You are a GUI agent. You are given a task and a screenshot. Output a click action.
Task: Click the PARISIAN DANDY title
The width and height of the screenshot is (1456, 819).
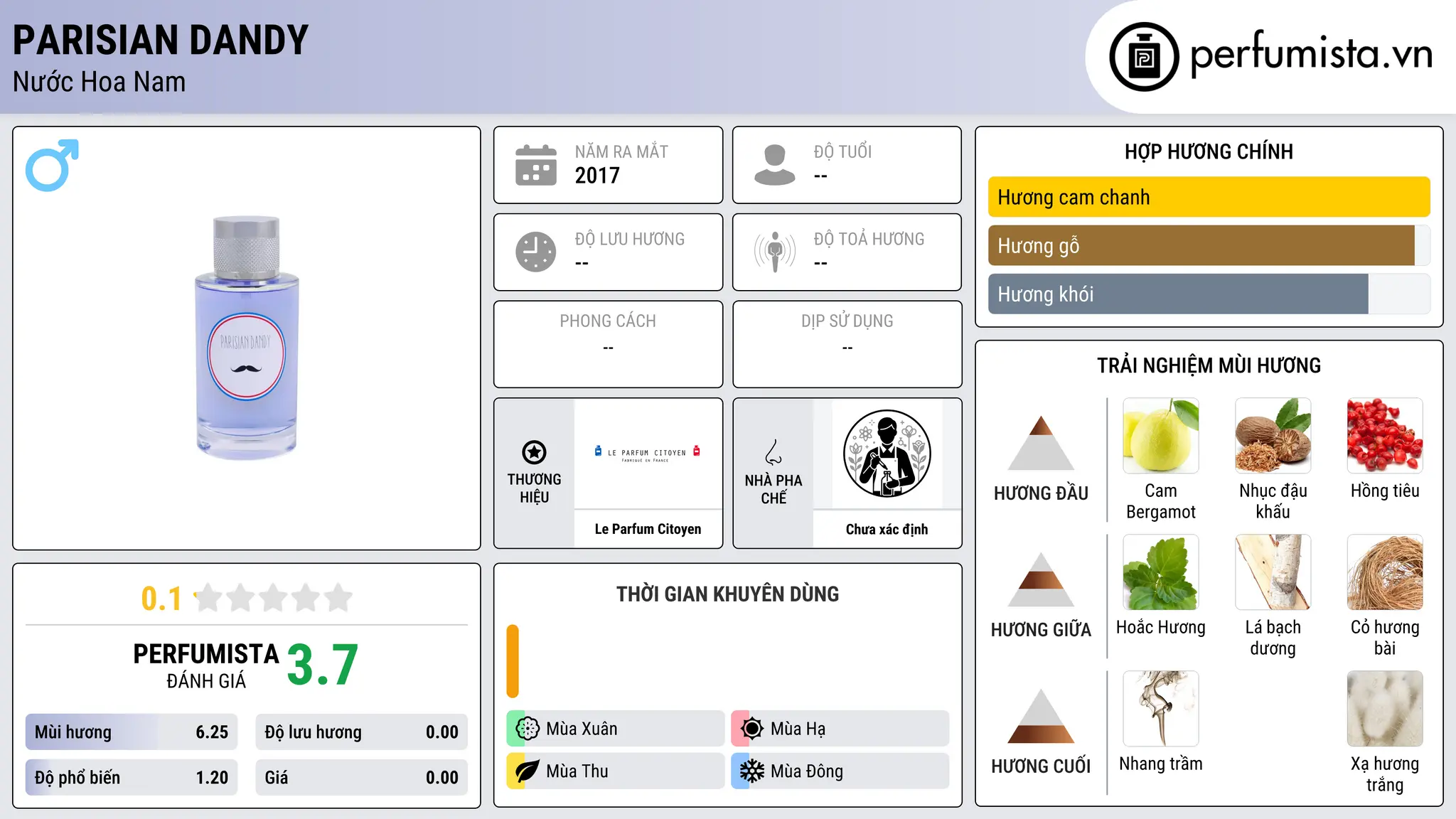[x=161, y=40]
